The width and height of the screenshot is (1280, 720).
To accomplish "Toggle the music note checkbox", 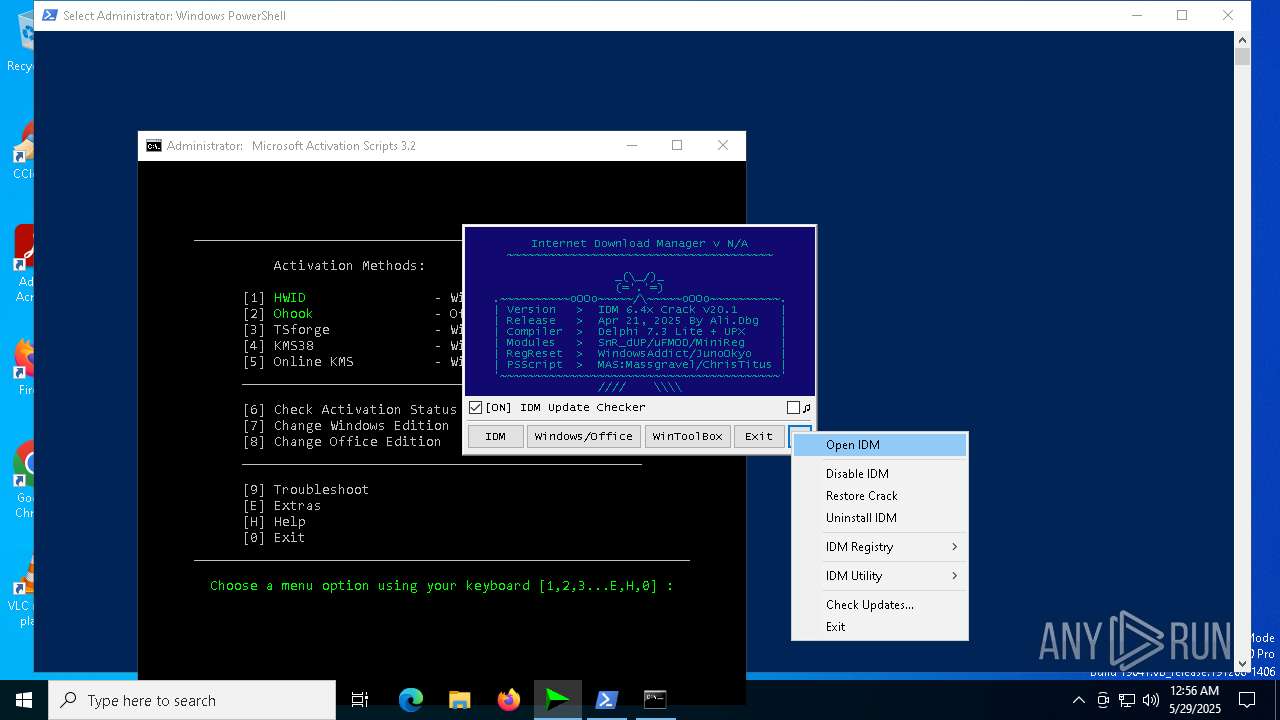I will (793, 407).
